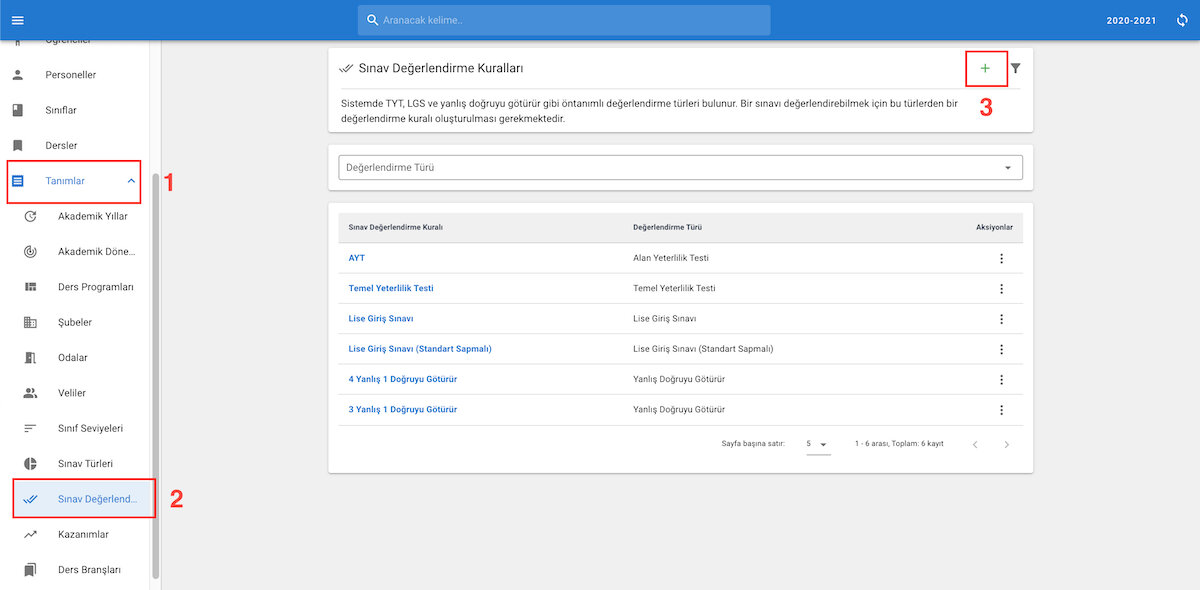Screen dimensions: 1200x590
Task: Add a new exam evaluation rule
Action: point(985,68)
